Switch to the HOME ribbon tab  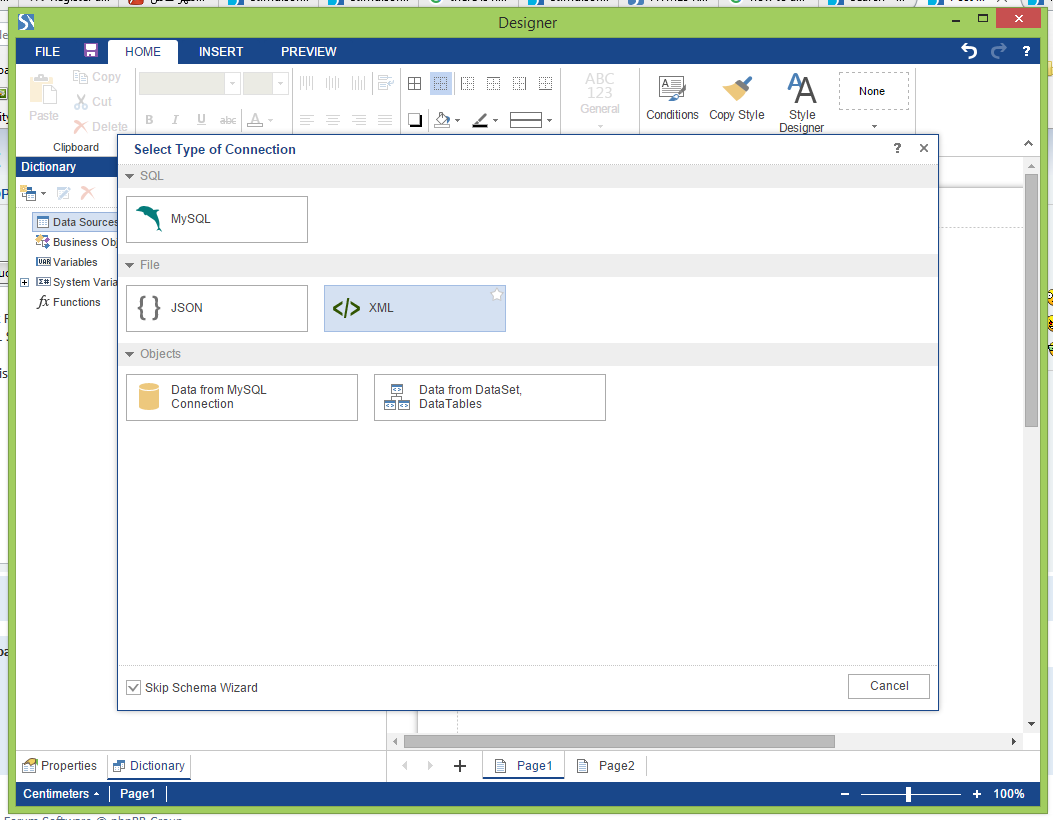point(142,52)
